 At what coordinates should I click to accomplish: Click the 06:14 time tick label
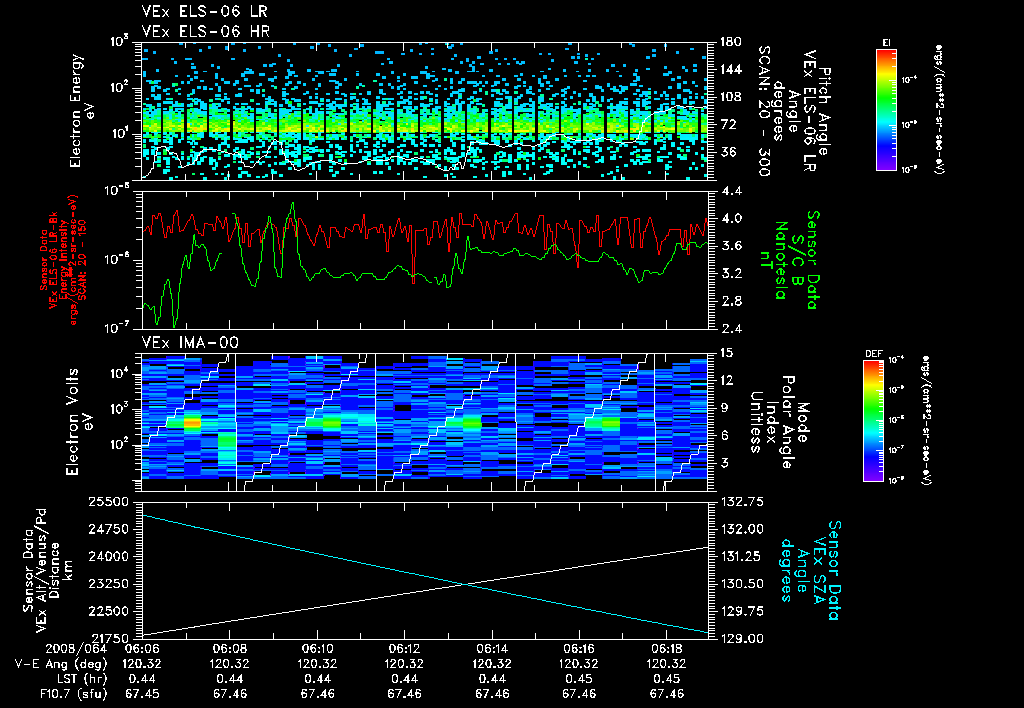tap(492, 649)
